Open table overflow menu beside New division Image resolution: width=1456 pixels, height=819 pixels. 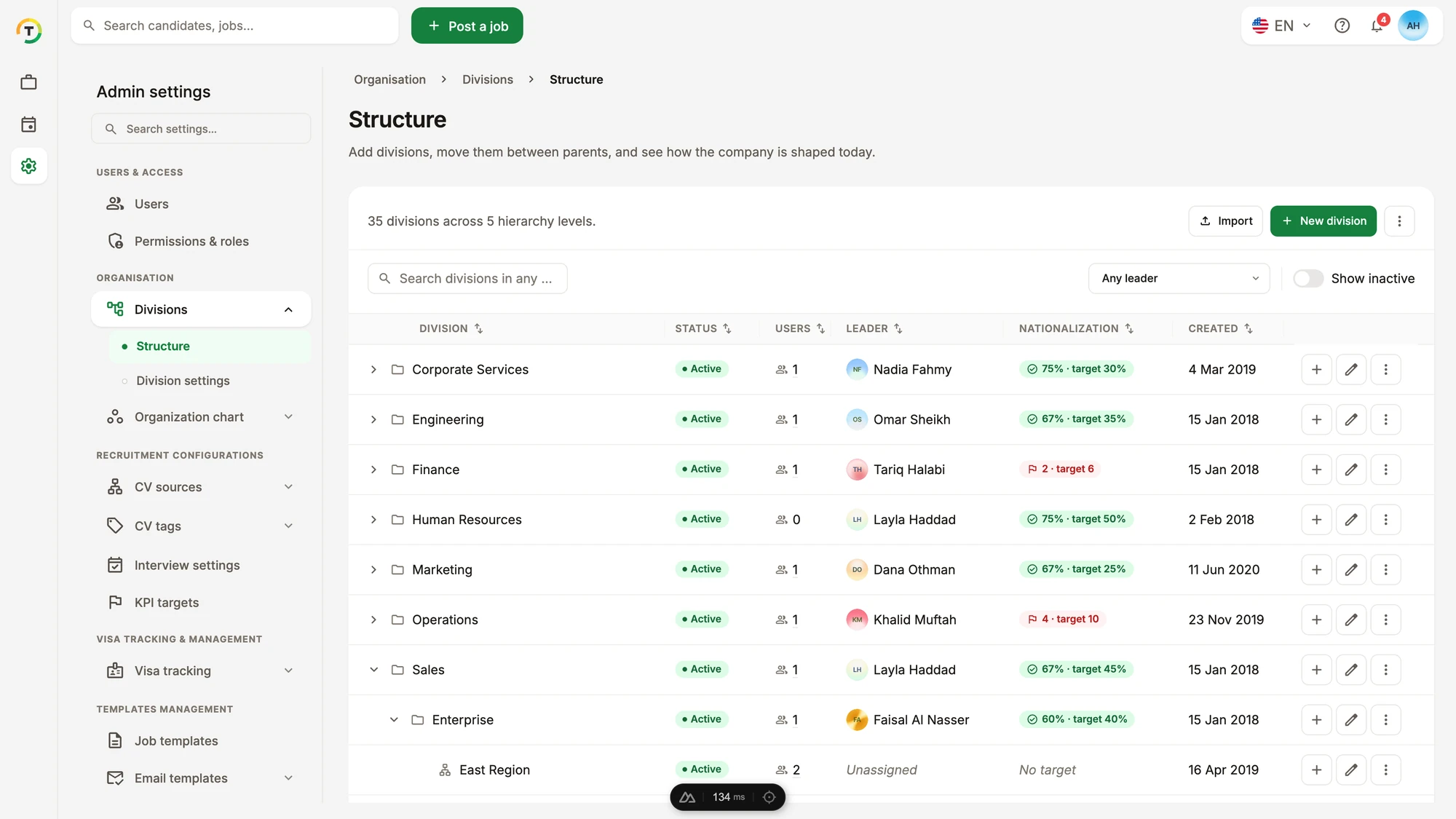[1398, 221]
